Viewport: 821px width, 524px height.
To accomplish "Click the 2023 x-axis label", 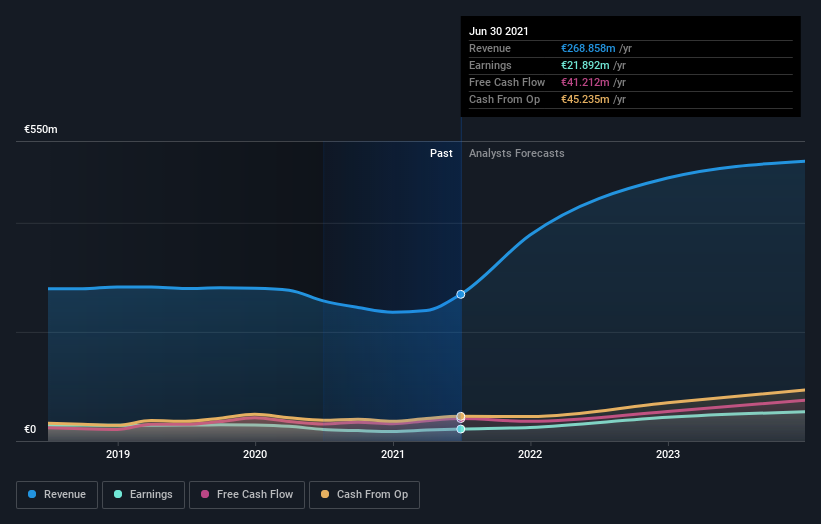I will 668,454.
